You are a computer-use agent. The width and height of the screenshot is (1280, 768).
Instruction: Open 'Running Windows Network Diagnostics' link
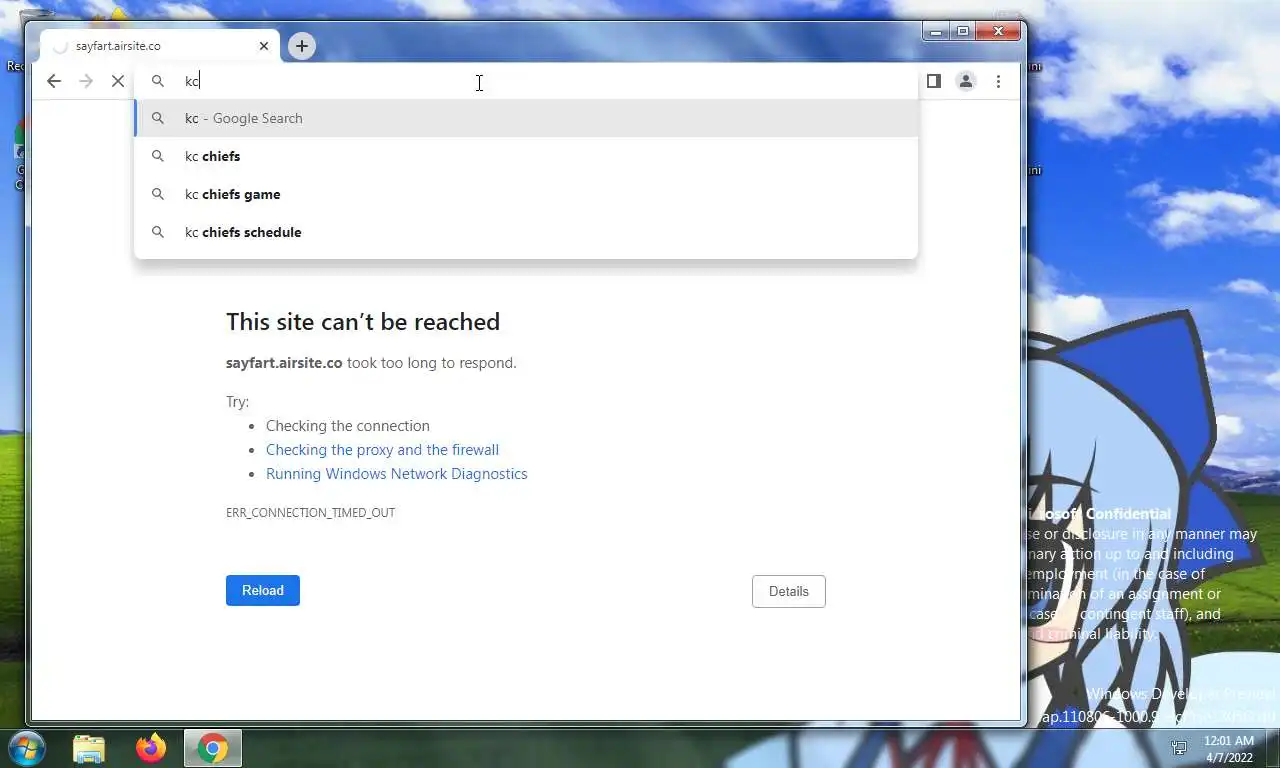(x=396, y=474)
